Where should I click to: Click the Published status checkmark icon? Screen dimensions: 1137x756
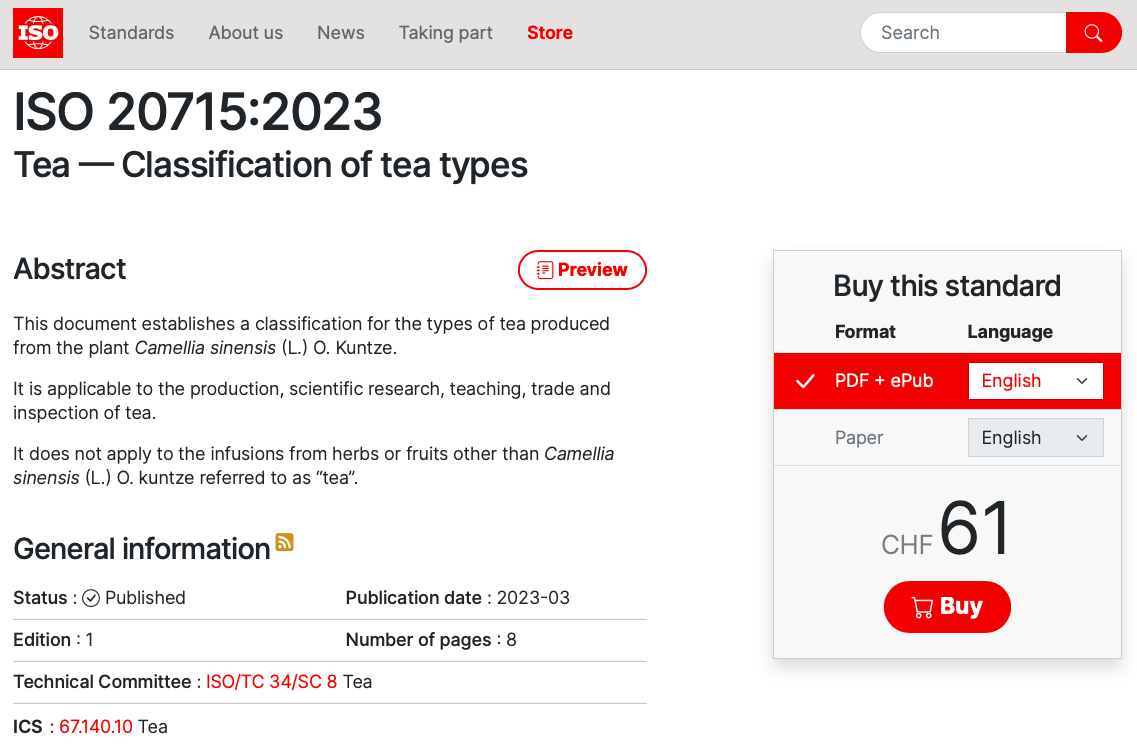[91, 598]
